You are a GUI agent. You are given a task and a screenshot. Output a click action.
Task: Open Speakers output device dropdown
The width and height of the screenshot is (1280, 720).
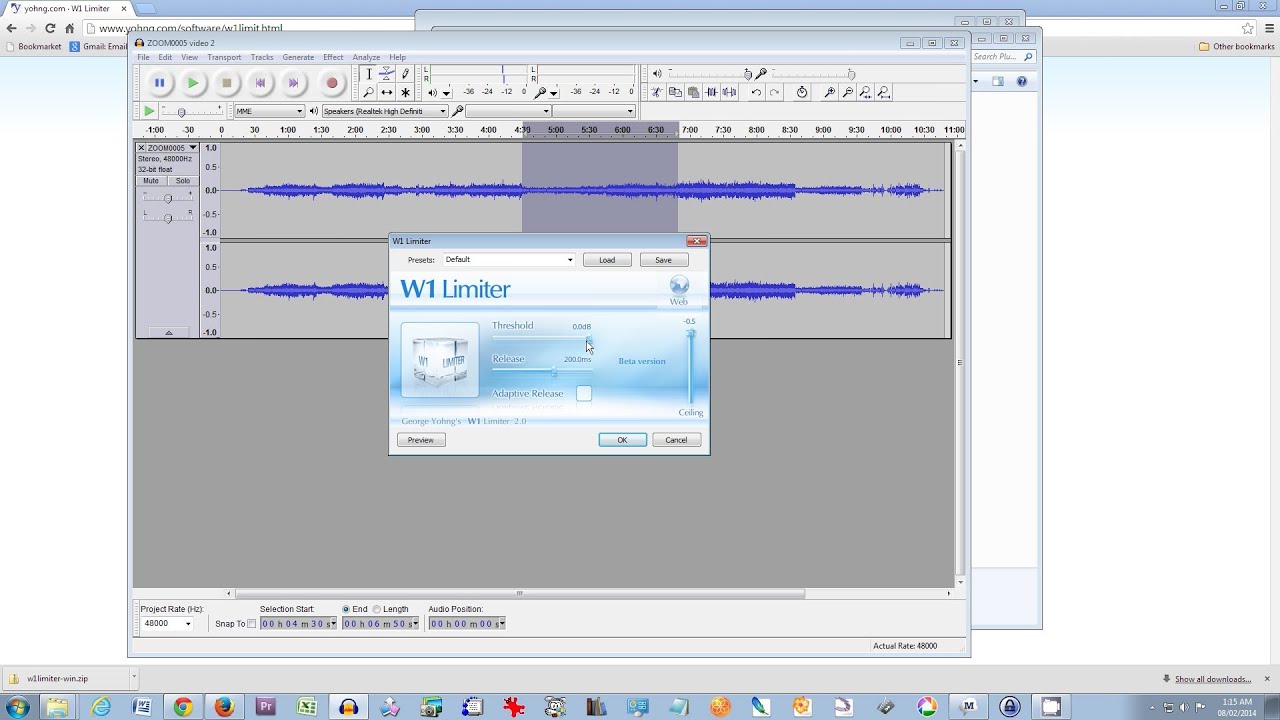[x=384, y=111]
